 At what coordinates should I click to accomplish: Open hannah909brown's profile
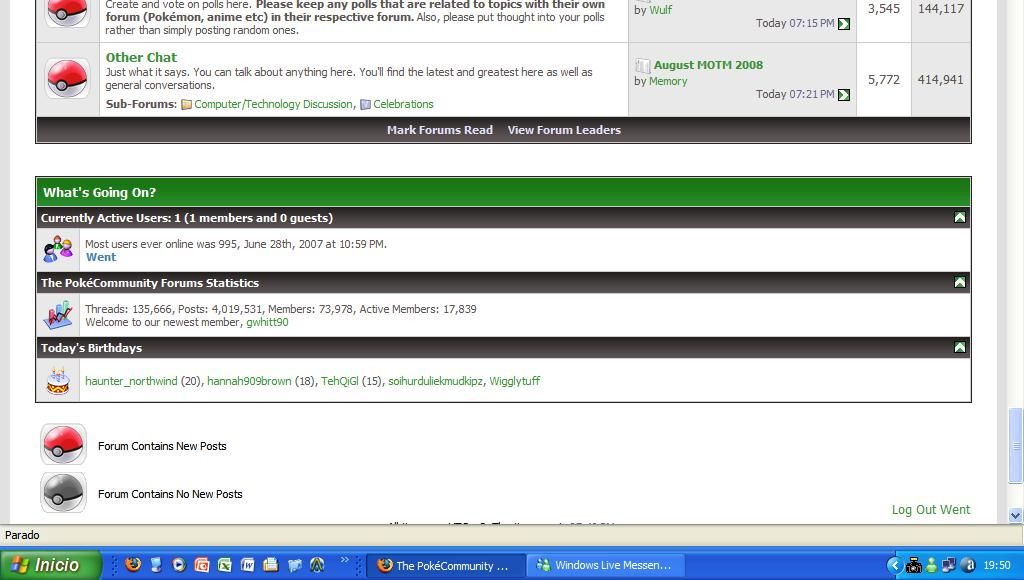(x=249, y=381)
